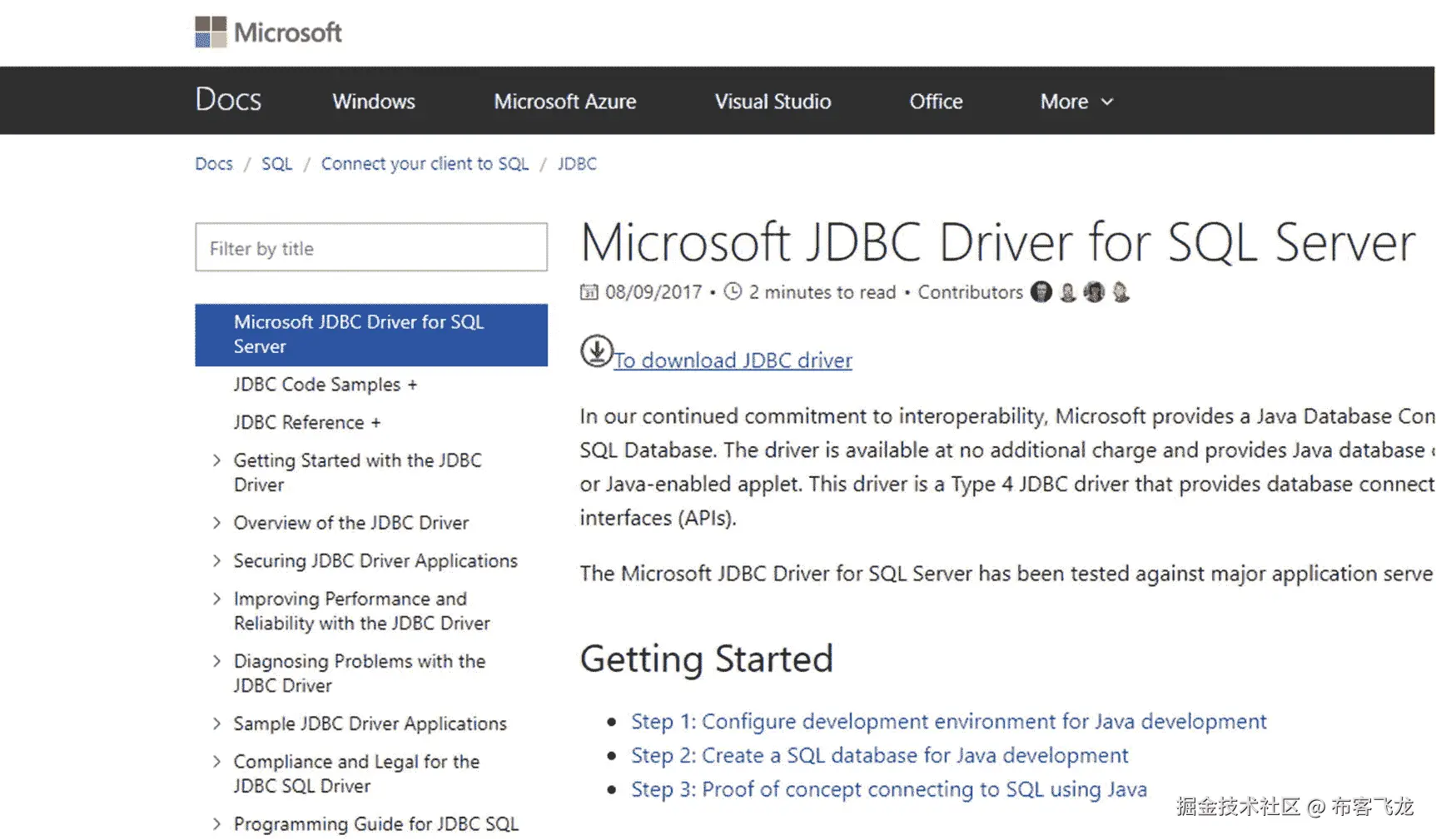Expand Getting Started with the JDBC Driver
This screenshot has width=1436, height=840.
217,460
